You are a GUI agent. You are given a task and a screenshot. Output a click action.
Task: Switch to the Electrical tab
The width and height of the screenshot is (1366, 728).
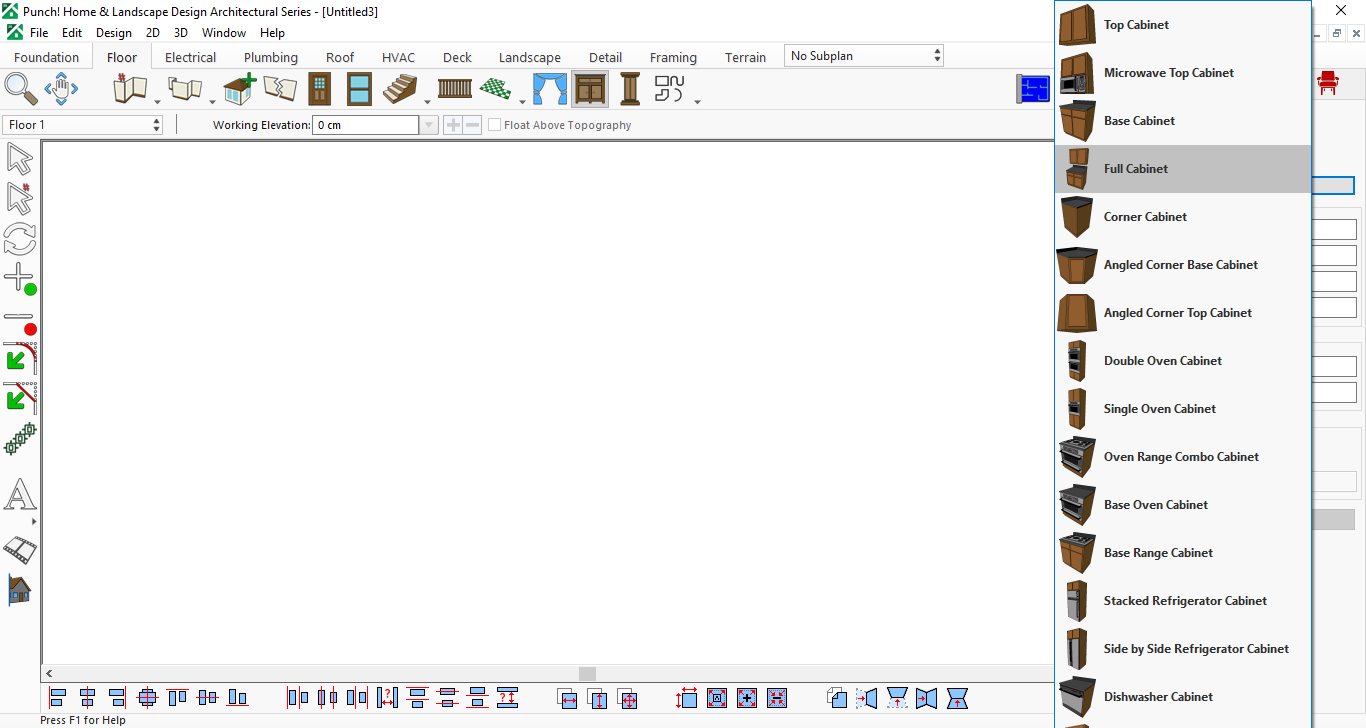click(x=191, y=57)
